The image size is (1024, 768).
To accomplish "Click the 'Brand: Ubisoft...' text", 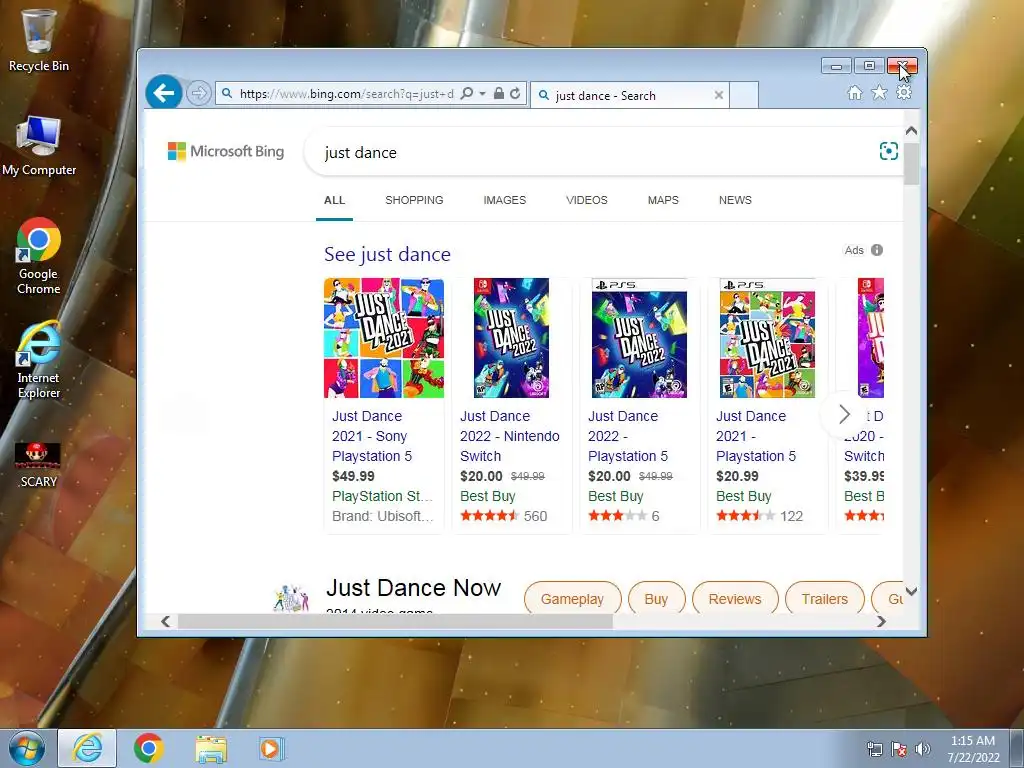I will tap(382, 516).
